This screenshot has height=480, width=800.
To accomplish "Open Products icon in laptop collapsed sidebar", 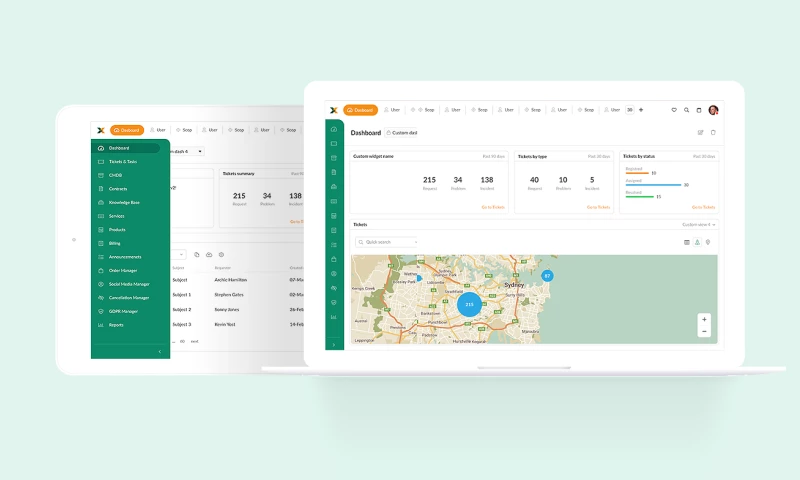I will 334,216.
